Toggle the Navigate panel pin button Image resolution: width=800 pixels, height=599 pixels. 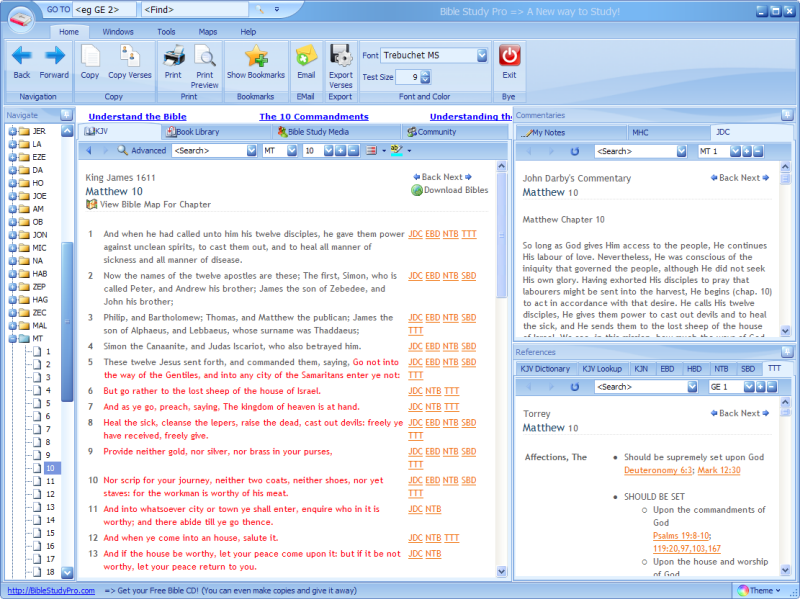click(x=66, y=116)
